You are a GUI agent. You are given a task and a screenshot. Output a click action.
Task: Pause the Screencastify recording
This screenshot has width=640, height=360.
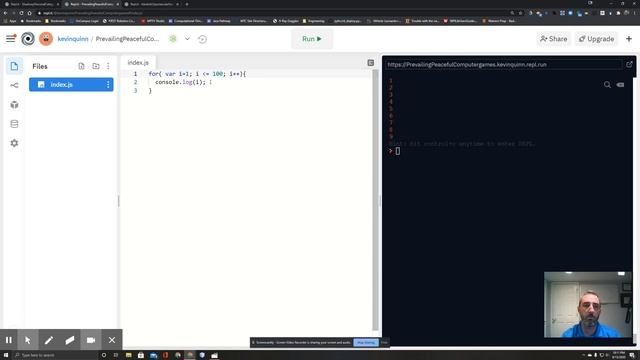click(9, 340)
